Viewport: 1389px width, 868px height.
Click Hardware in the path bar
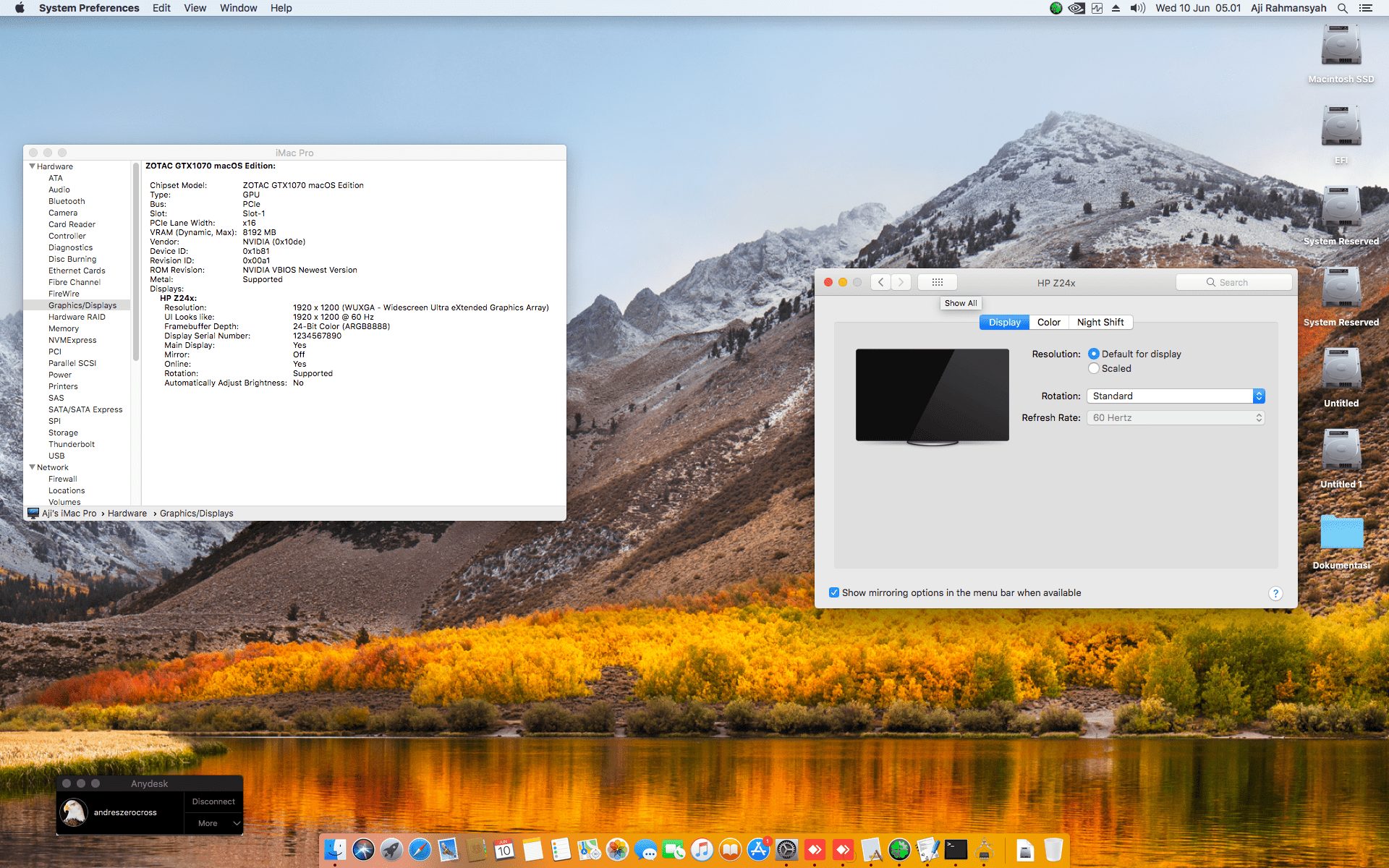(x=127, y=514)
